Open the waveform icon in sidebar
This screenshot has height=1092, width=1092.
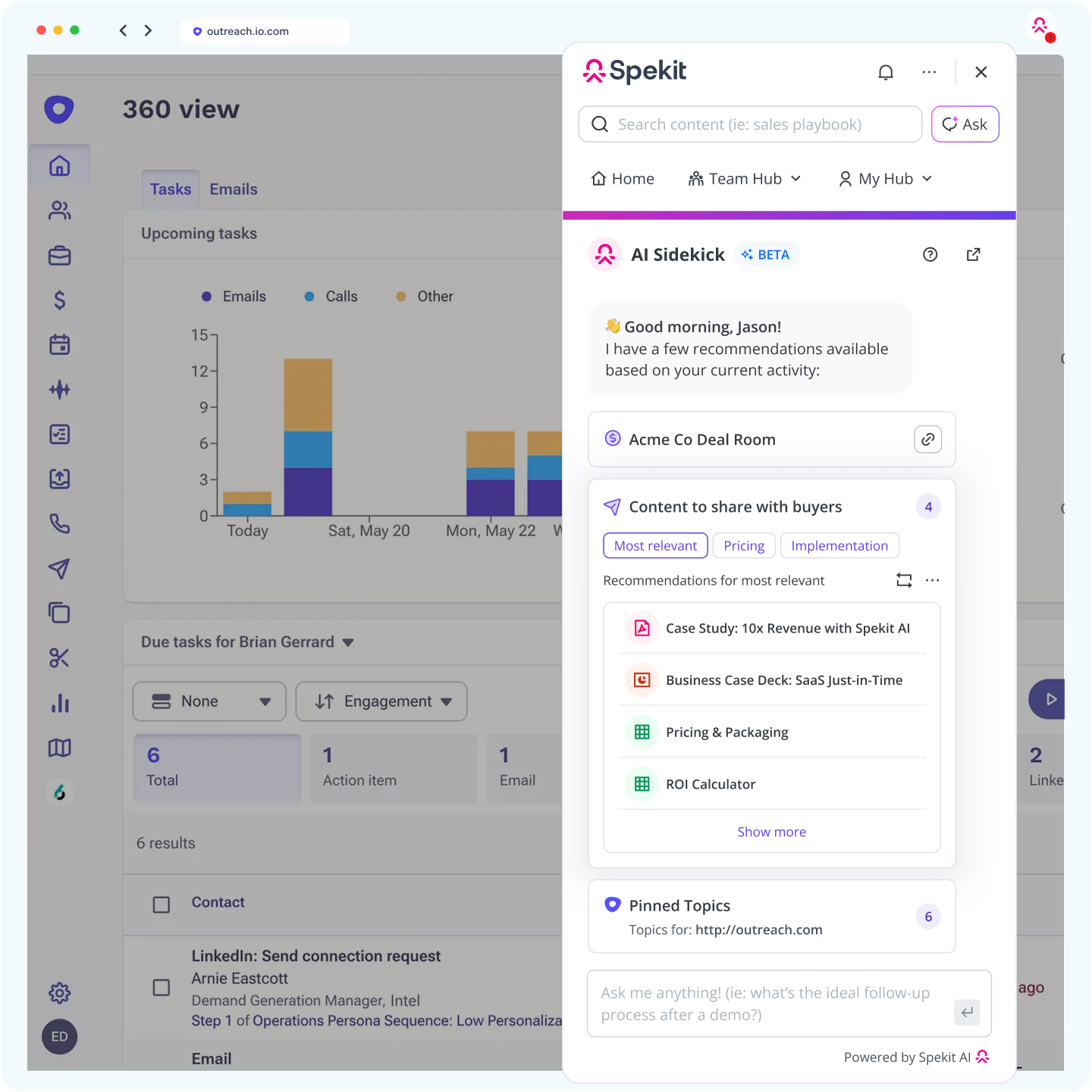point(59,390)
